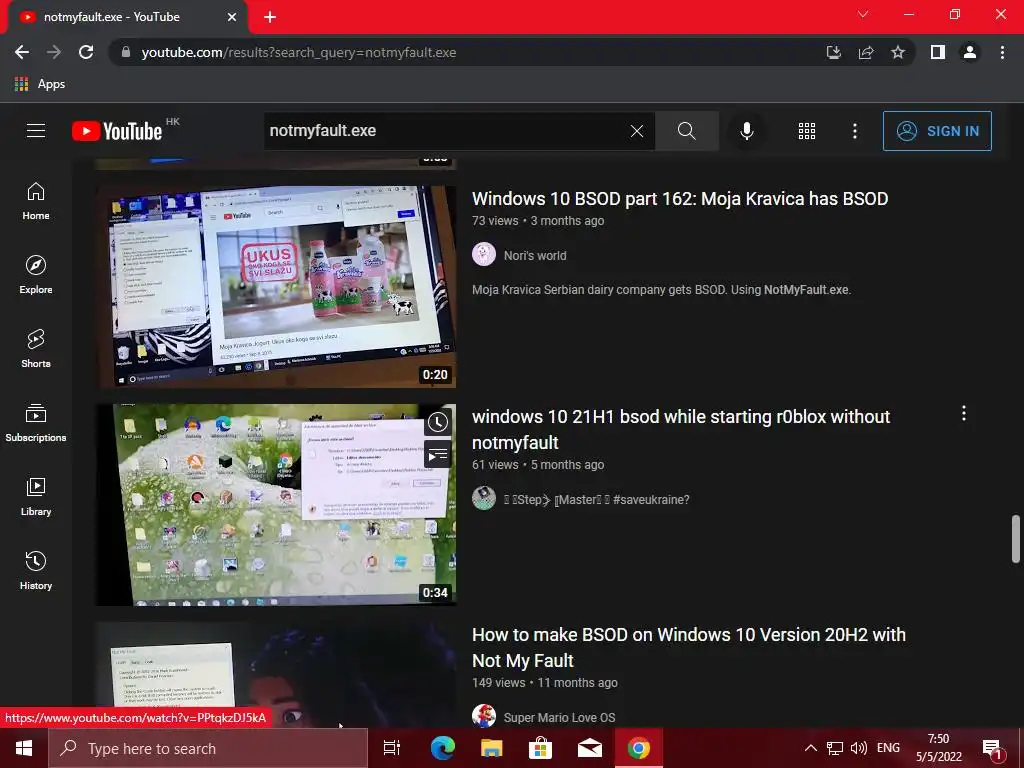Open Library in the sidebar

coord(36,497)
